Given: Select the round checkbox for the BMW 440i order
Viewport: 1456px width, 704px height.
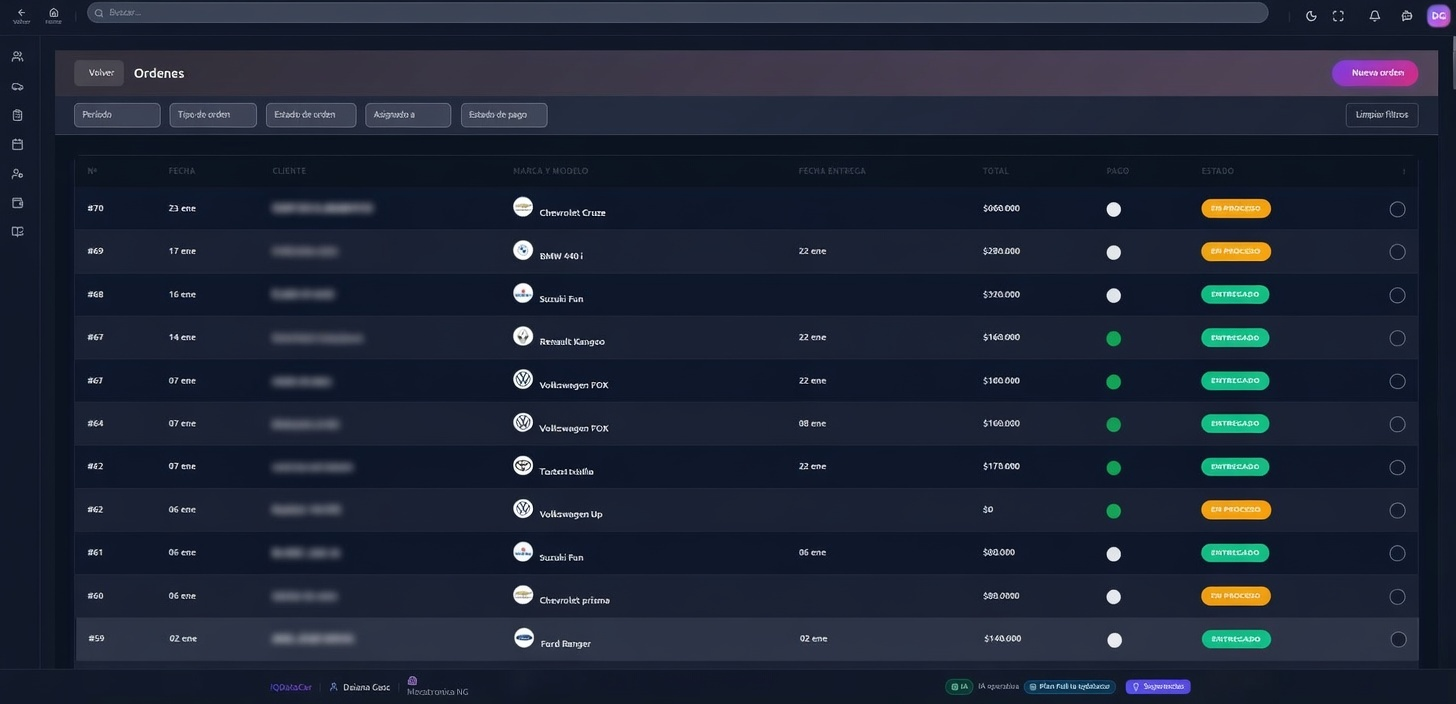Looking at the screenshot, I should (x=1397, y=252).
